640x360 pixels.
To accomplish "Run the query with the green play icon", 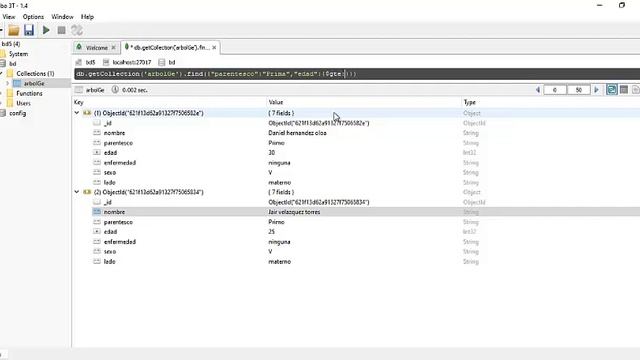I will point(46,30).
